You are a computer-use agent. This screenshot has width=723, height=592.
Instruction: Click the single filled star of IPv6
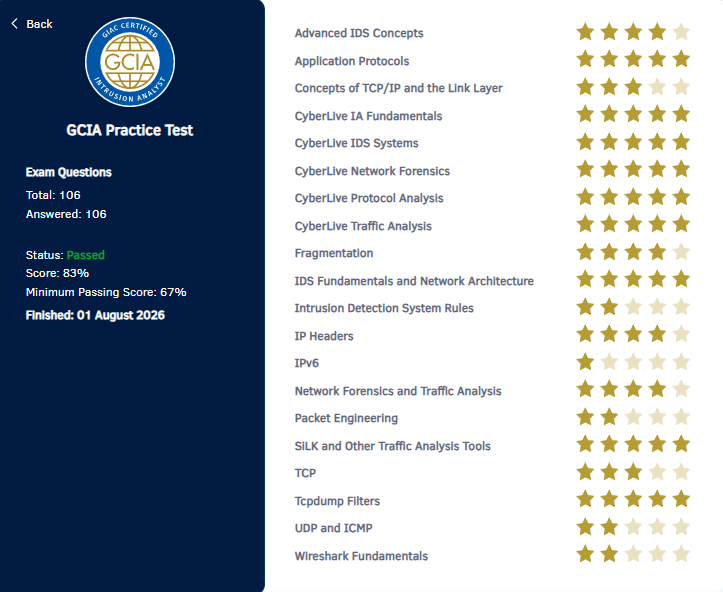point(586,362)
